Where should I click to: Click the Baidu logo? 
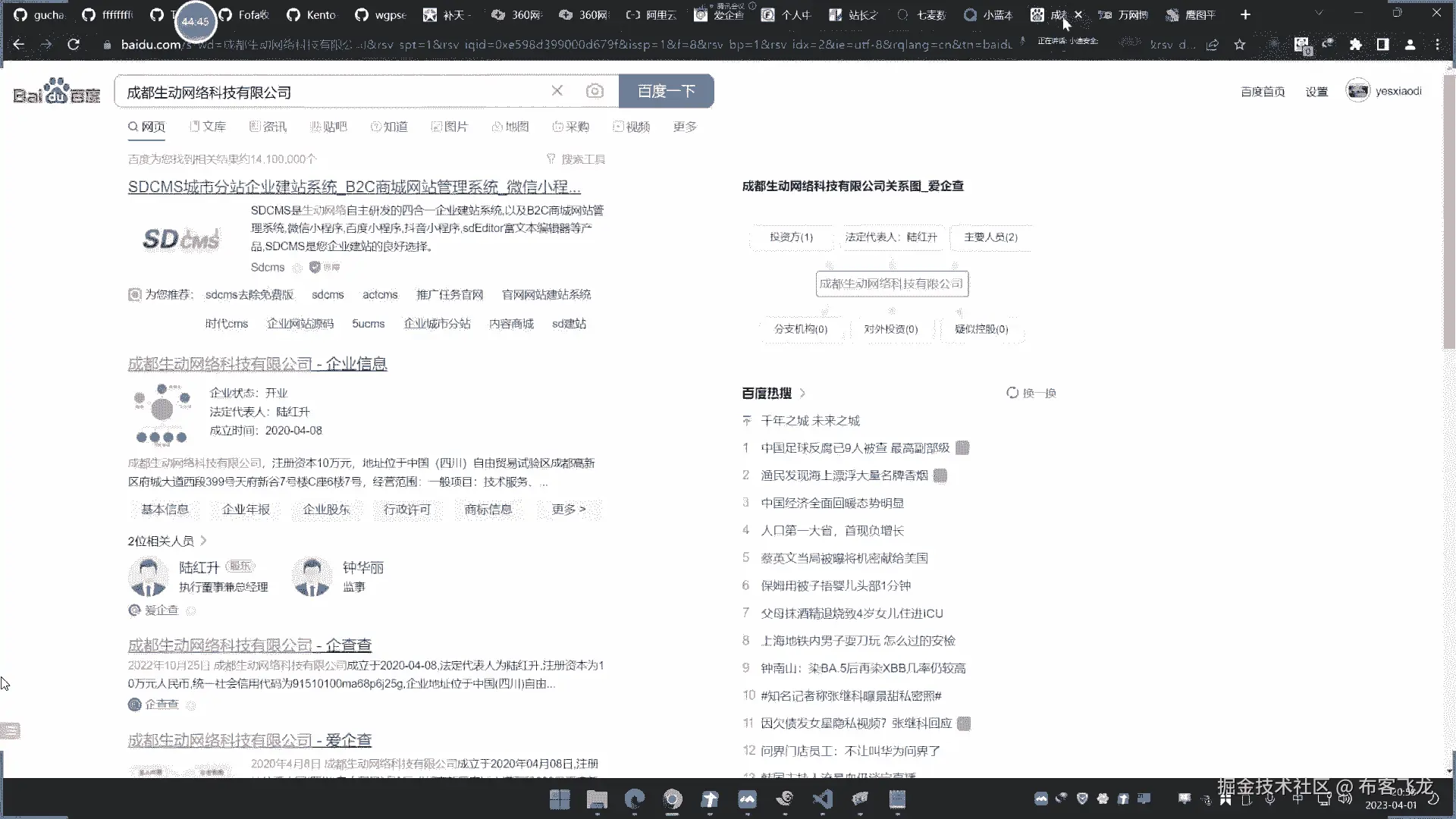pos(56,92)
